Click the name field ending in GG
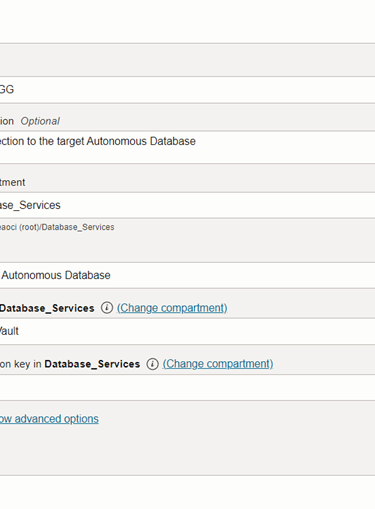 tap(187, 90)
